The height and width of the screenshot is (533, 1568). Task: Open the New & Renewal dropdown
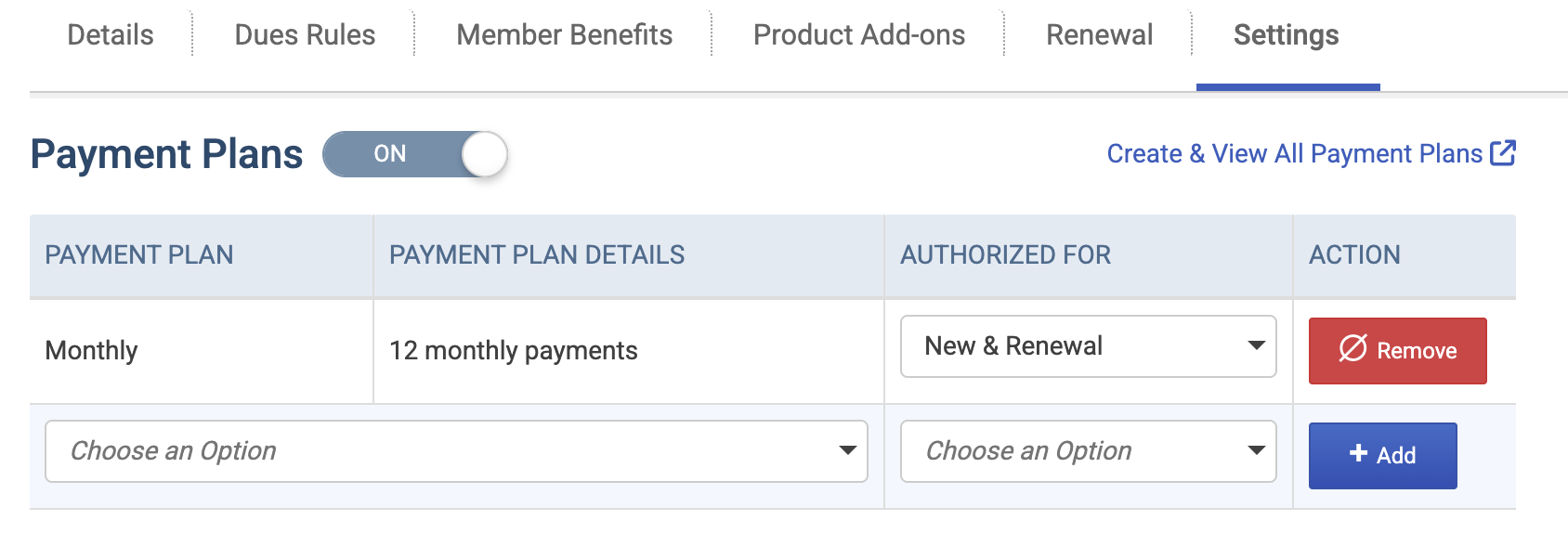(x=1089, y=346)
